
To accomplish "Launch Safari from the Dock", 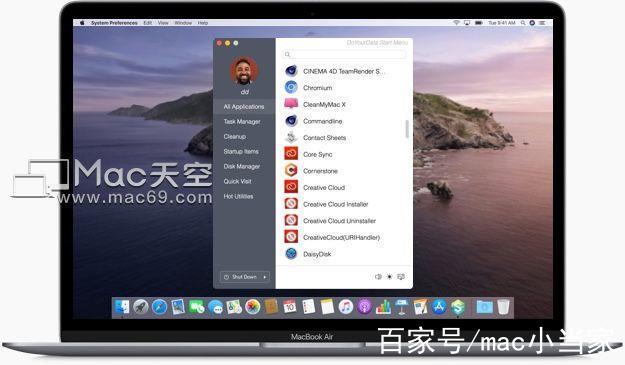I will point(159,307).
